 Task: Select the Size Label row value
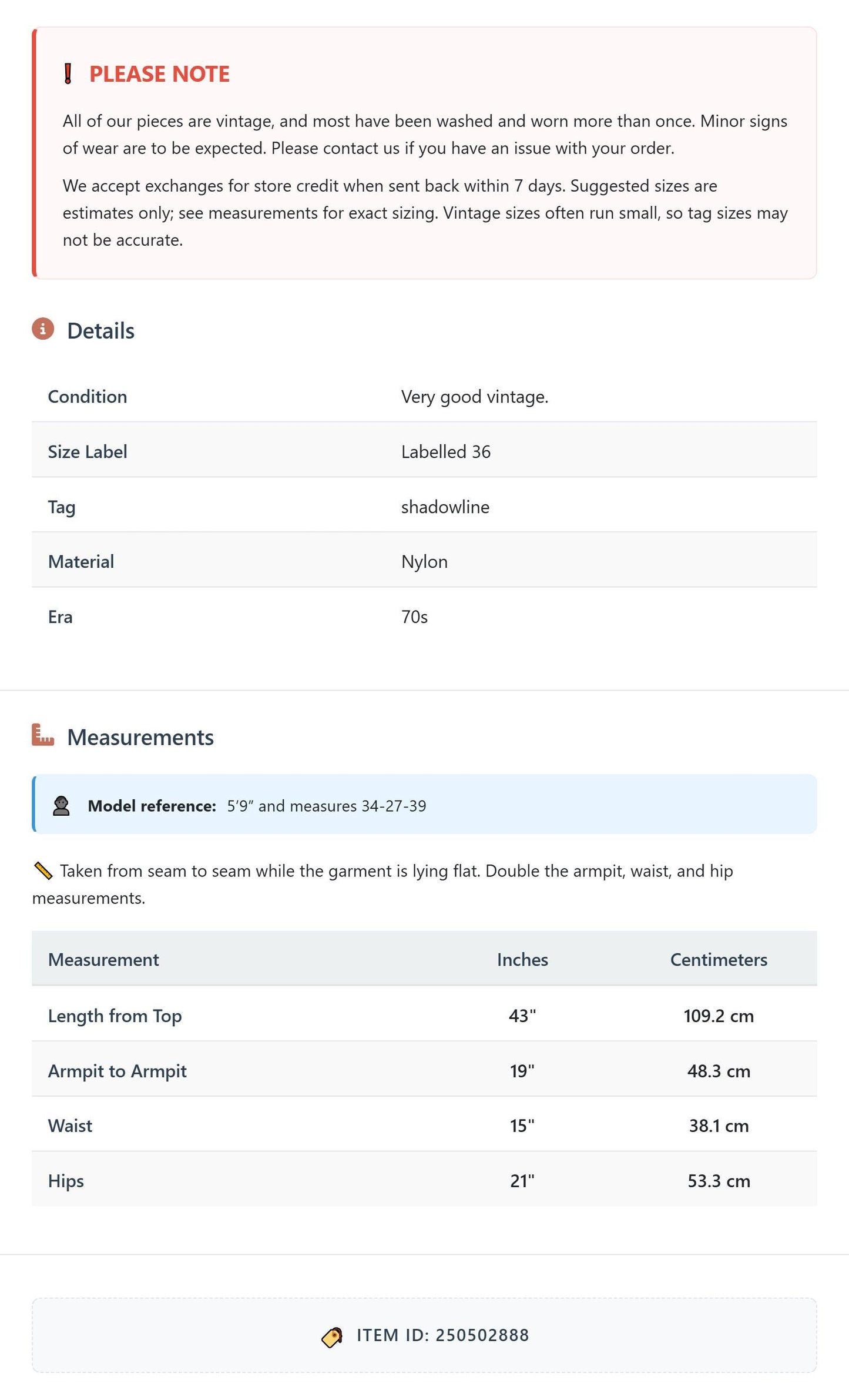tap(446, 452)
